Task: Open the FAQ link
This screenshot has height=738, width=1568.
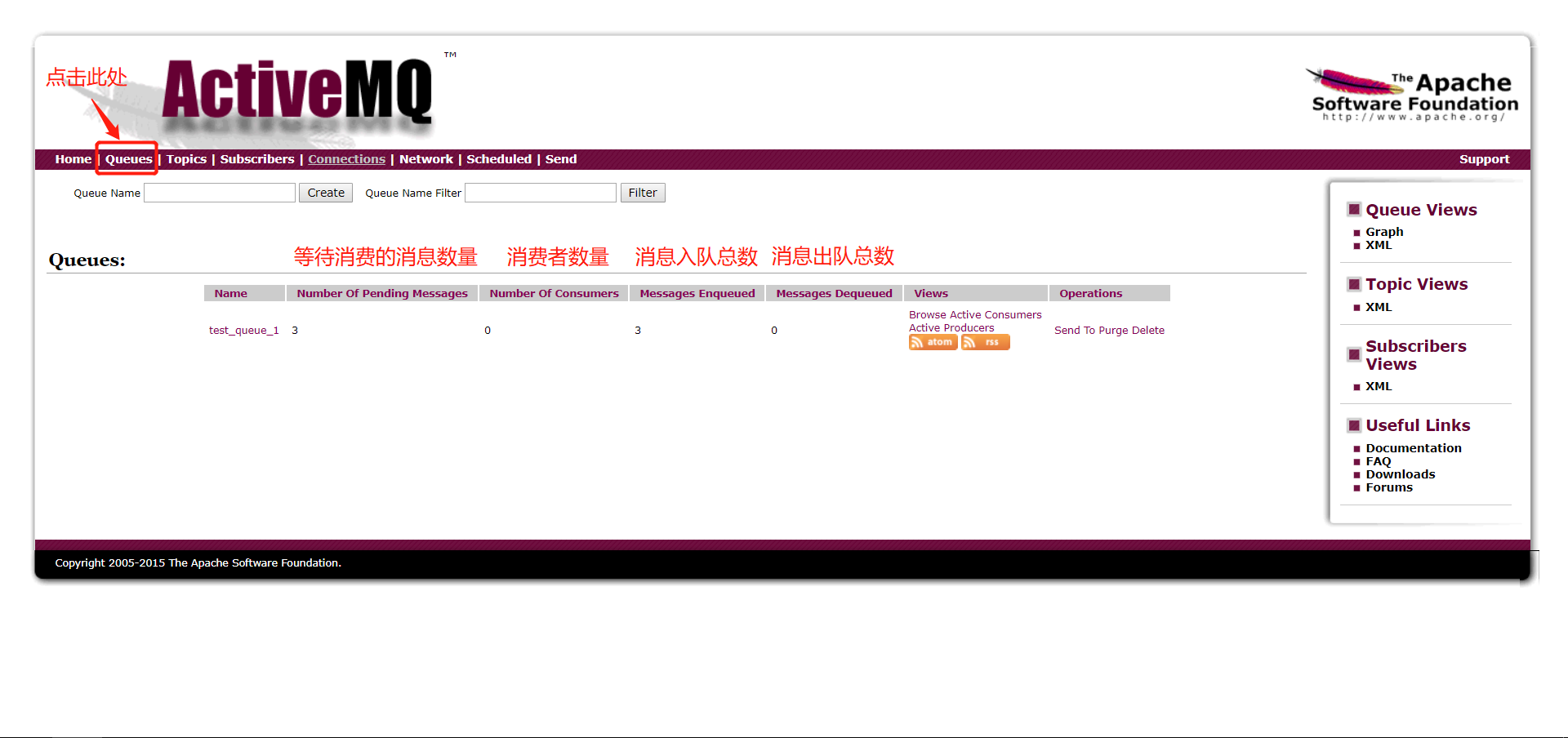Action: pyautogui.click(x=1379, y=461)
